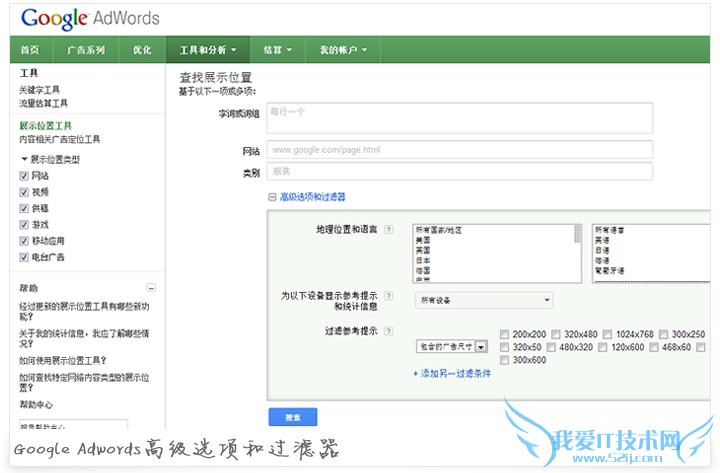Check the 1024x768 ad size checkbox
Viewport: 720px width, 473px height.
pos(607,334)
